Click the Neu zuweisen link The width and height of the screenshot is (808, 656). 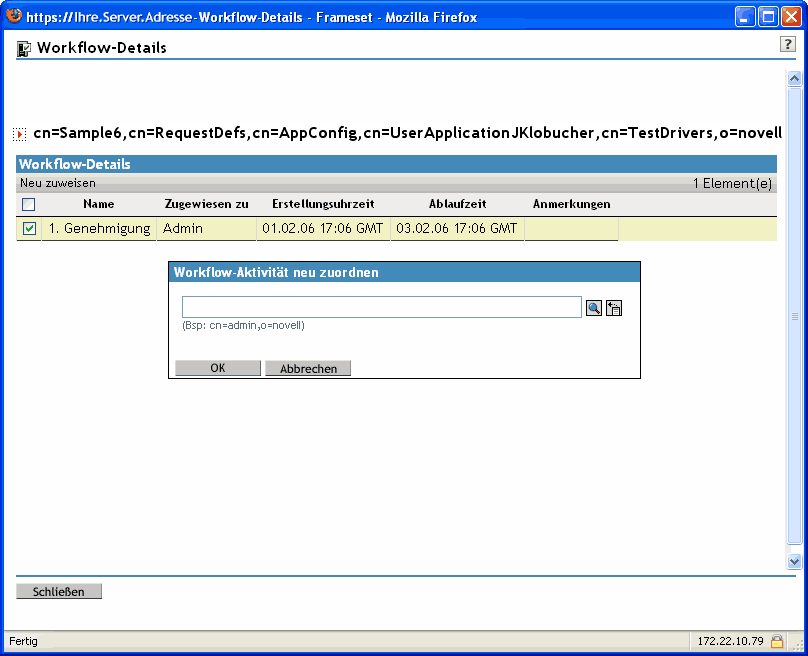pos(58,183)
